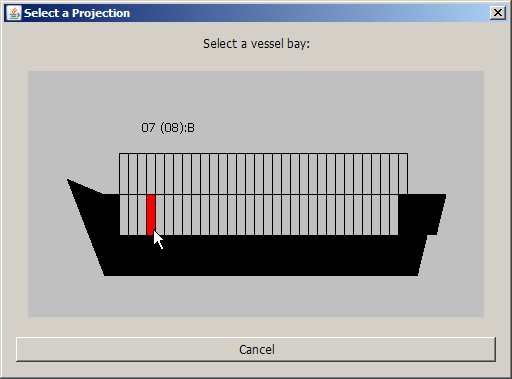Select the second-to-last above-deck bay near the stern
The width and height of the screenshot is (512, 379).
(394, 174)
